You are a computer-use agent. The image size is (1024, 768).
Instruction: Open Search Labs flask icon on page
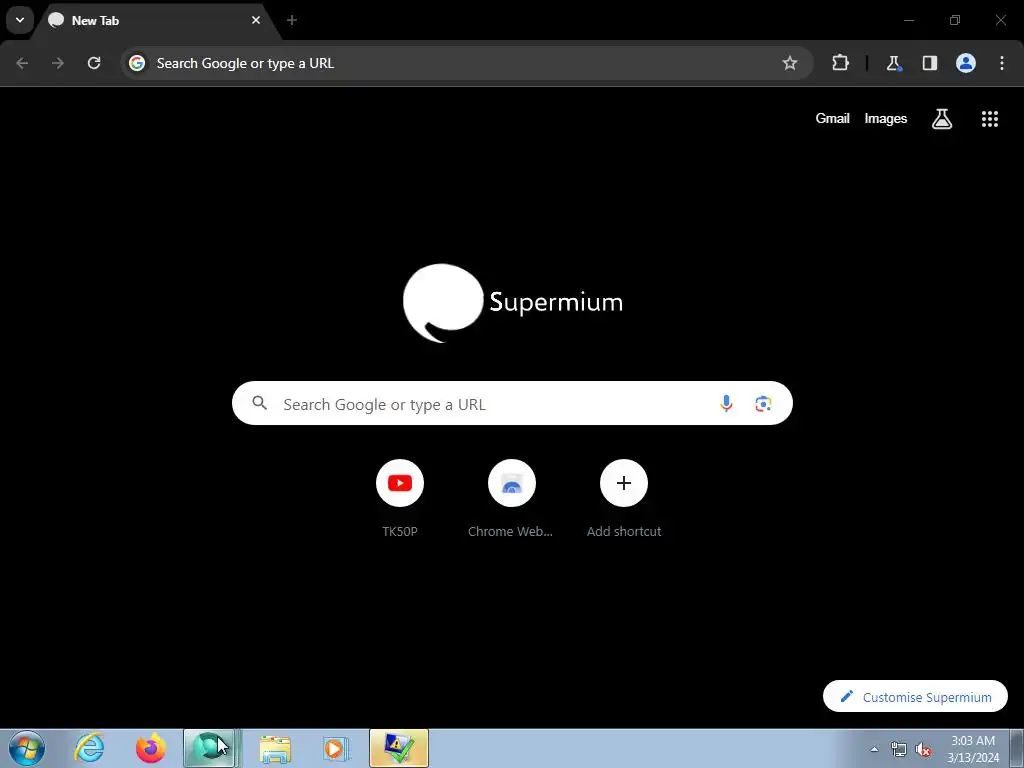pos(942,119)
